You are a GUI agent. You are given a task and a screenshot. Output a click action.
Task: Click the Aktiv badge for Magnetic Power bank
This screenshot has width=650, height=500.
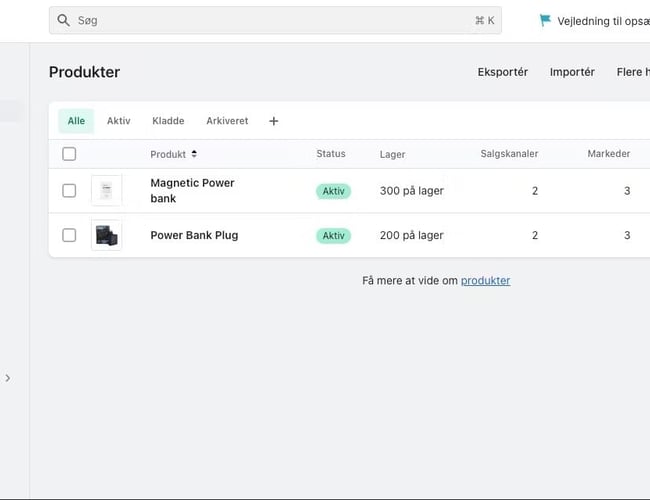point(333,191)
